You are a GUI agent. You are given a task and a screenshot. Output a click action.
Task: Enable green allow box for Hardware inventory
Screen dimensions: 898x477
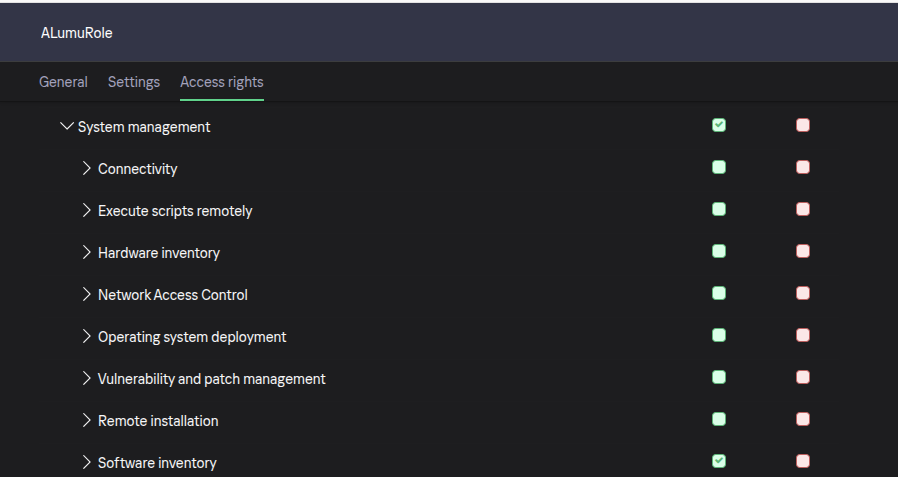tap(719, 251)
